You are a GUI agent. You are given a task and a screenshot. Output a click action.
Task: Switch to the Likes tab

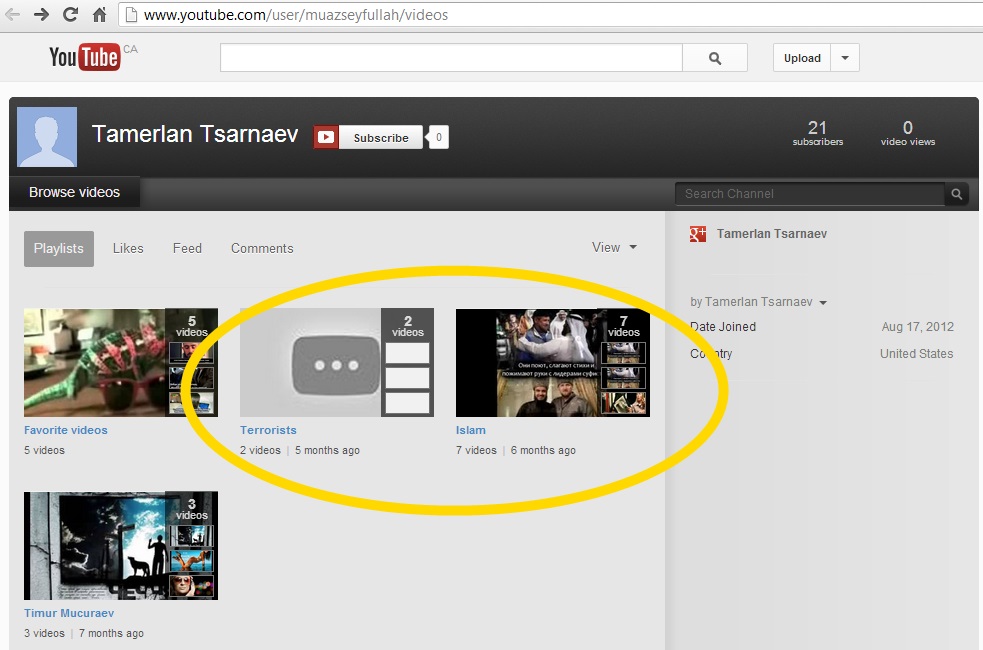click(128, 249)
